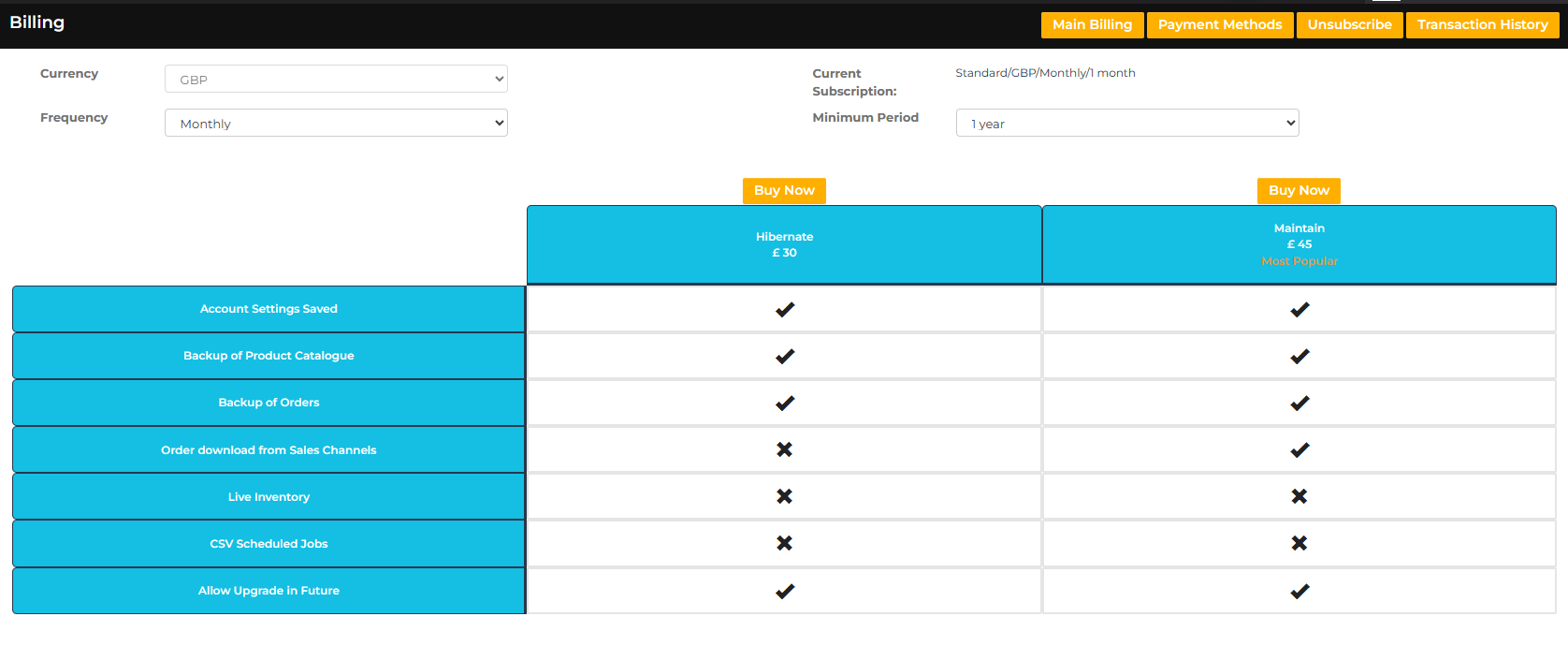Click Maintain checkmark for Backup of Product Catalogue
This screenshot has height=646, width=1568.
click(x=1299, y=357)
